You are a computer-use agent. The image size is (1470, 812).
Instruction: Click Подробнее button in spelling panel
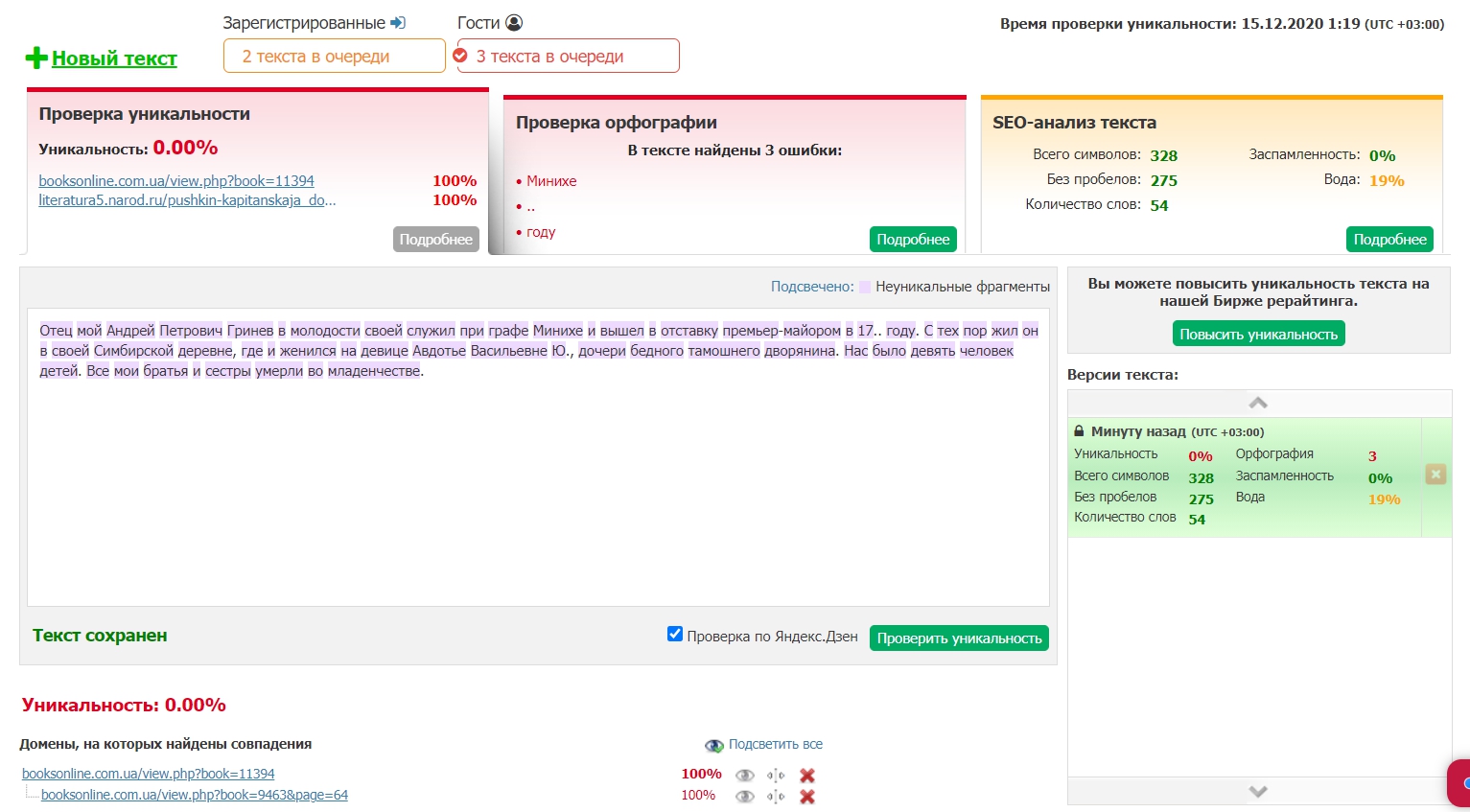click(913, 240)
